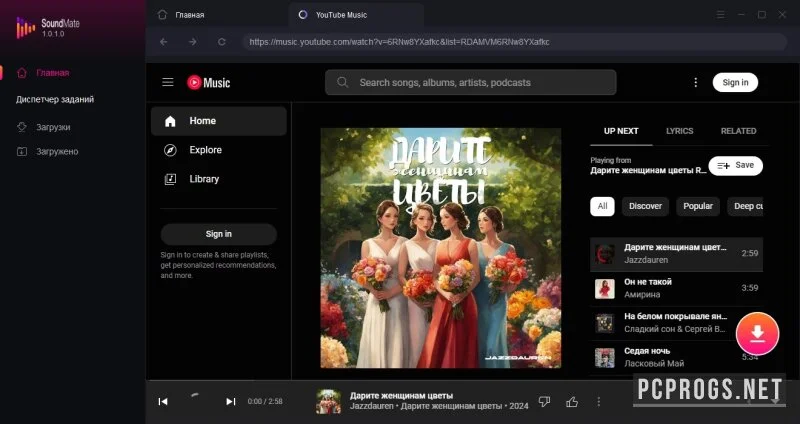Play На белом покрывале queue track
Image resolution: width=800 pixels, height=424 pixels.
[676, 323]
